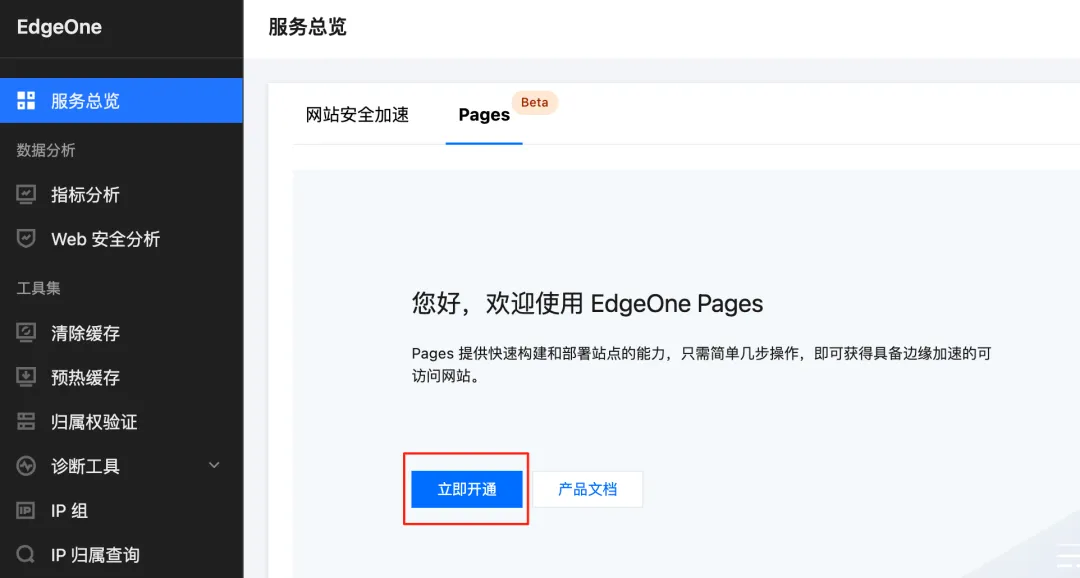Click the IP 归属查询 magnifier icon
1080x578 pixels.
27,555
